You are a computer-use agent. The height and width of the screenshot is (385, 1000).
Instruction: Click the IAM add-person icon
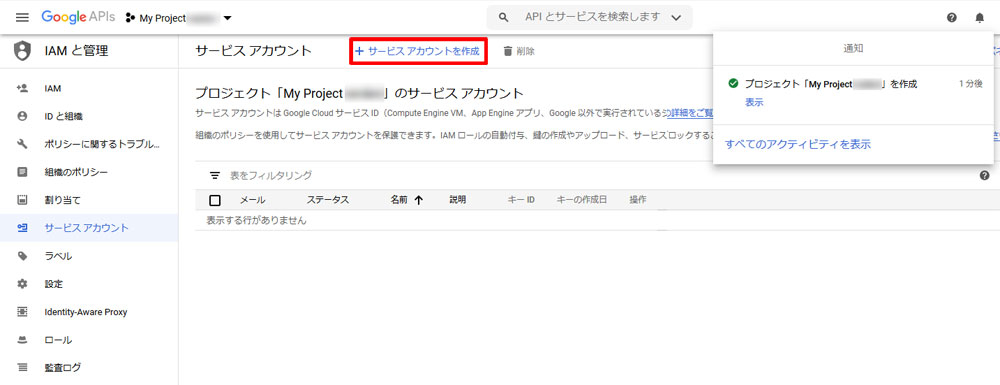(x=22, y=88)
